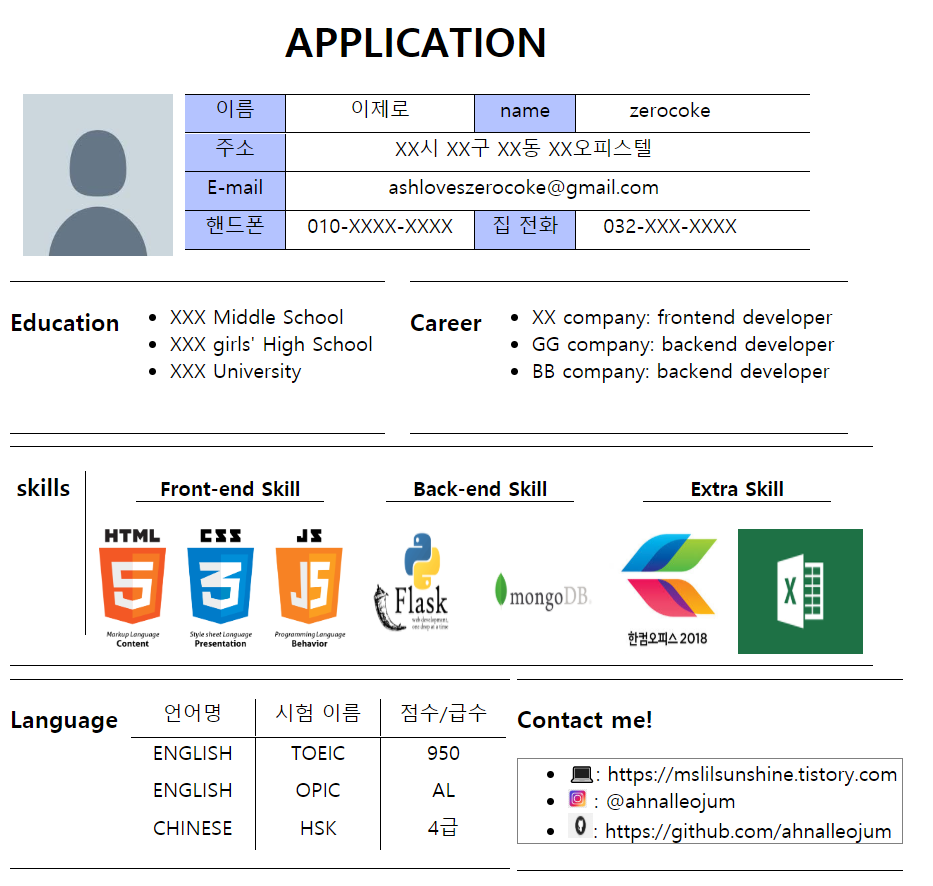
Task: Click the Contact me! heading
Action: [585, 720]
